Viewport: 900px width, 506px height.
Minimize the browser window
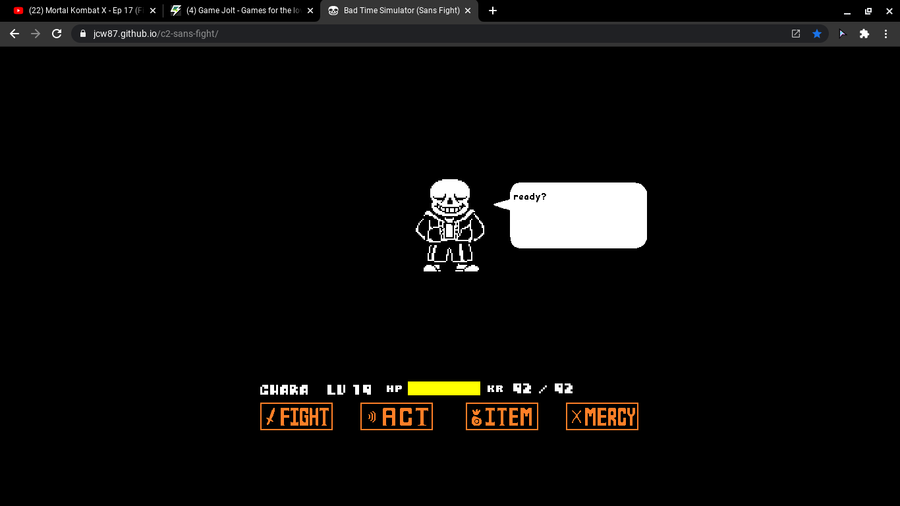point(847,11)
